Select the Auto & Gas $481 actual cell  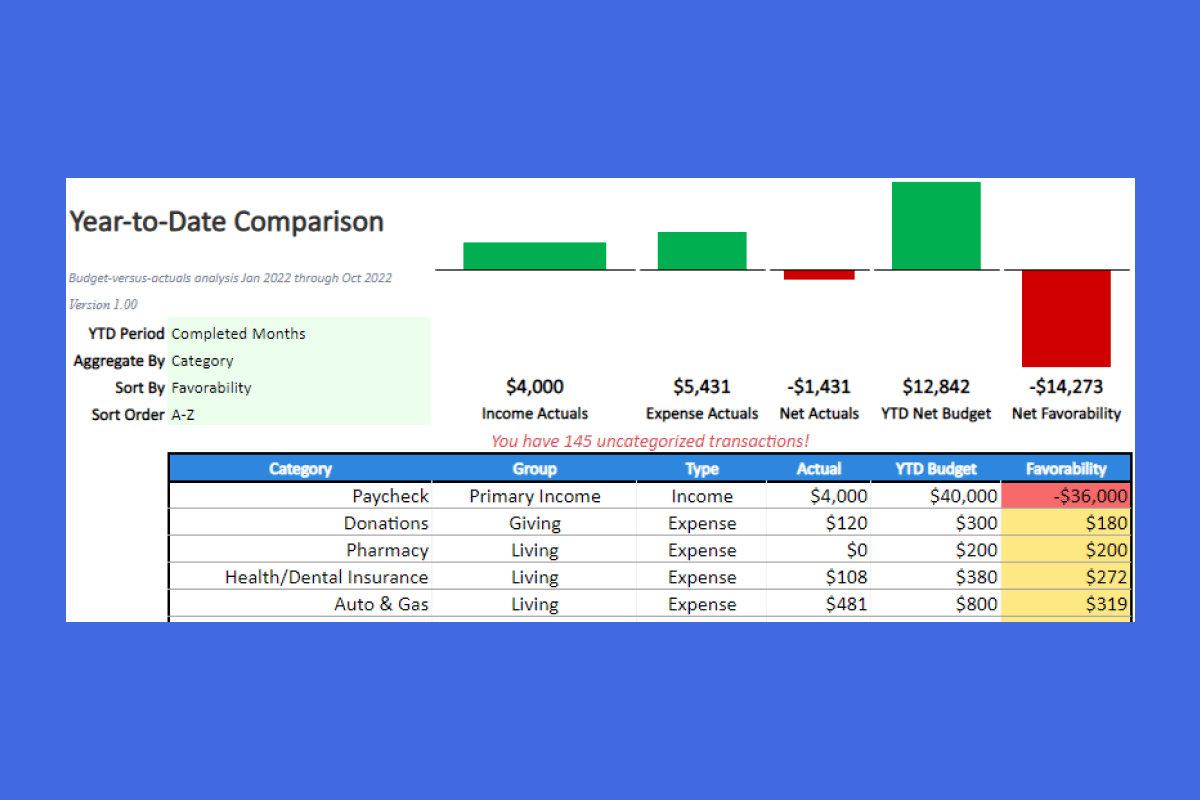click(x=818, y=604)
